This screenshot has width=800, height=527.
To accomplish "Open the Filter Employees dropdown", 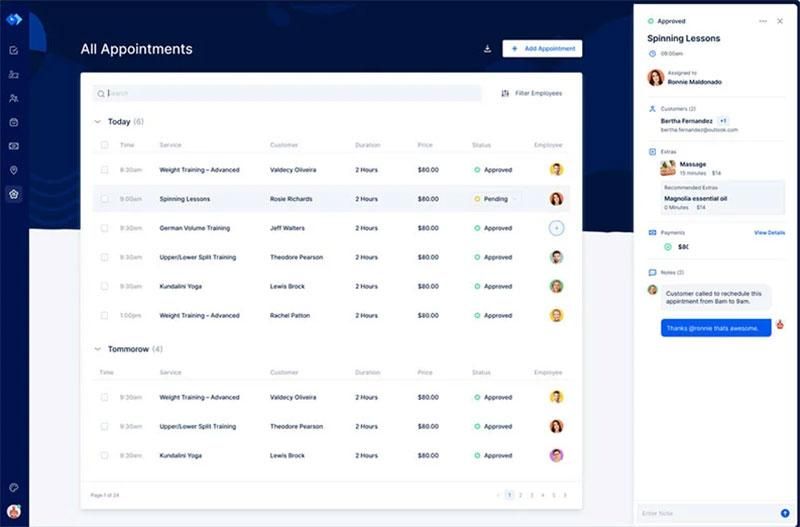I will point(532,93).
